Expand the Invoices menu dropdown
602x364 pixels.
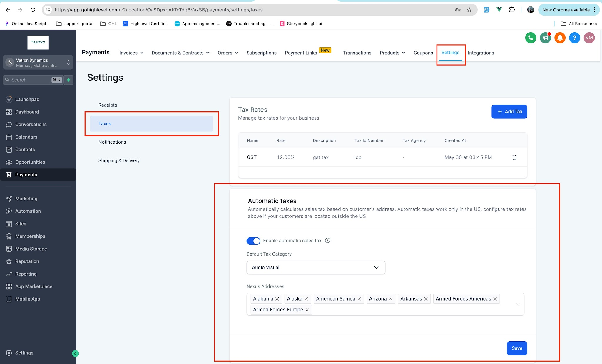(x=131, y=53)
